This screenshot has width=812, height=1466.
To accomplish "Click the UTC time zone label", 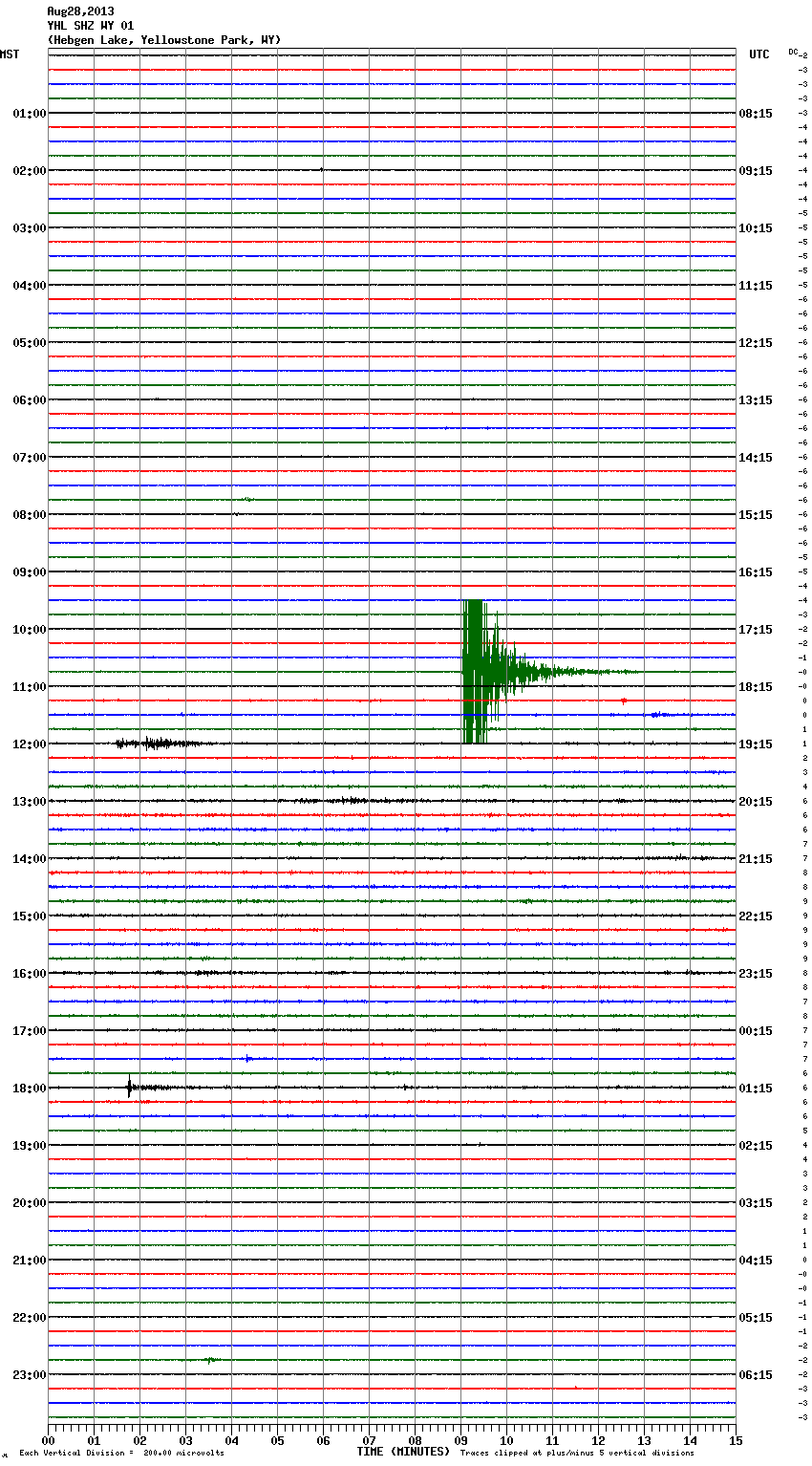I will pos(759,54).
